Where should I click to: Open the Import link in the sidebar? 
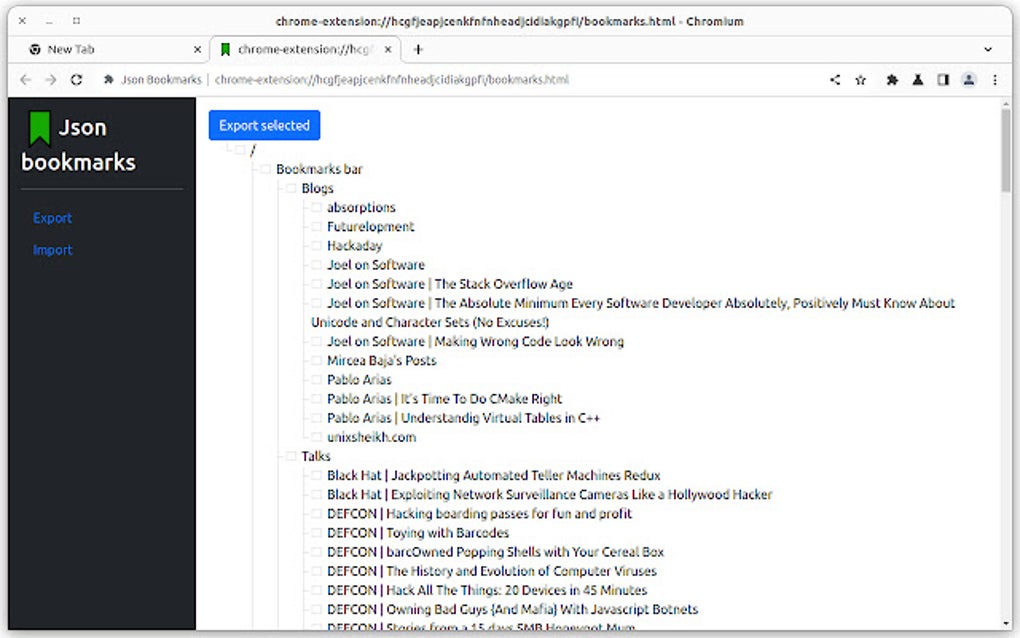52,249
